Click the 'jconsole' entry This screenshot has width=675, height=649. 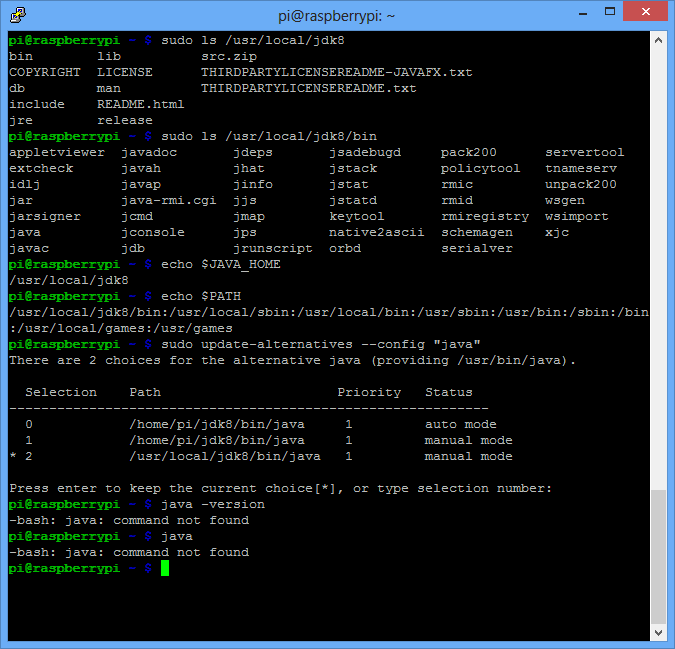153,232
